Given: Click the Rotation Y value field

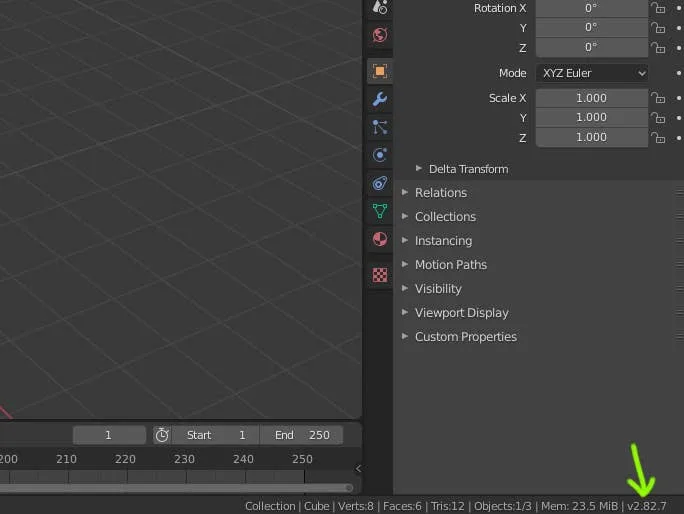Looking at the screenshot, I should (592, 27).
